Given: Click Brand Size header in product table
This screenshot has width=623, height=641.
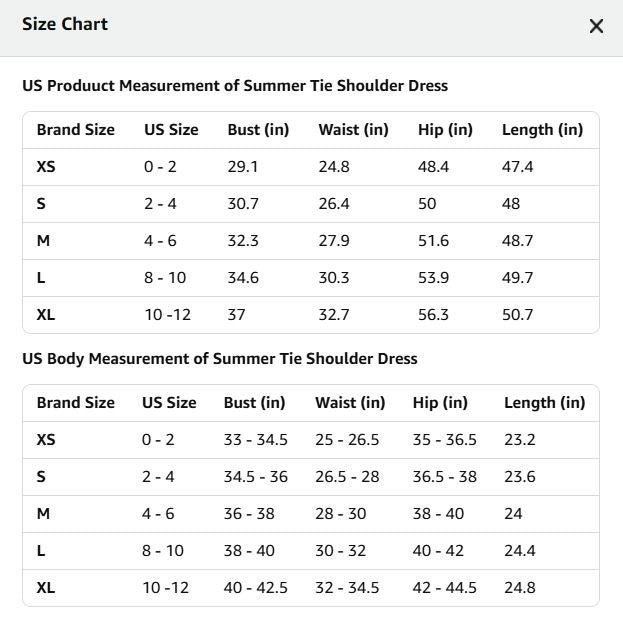Looking at the screenshot, I should tap(76, 130).
